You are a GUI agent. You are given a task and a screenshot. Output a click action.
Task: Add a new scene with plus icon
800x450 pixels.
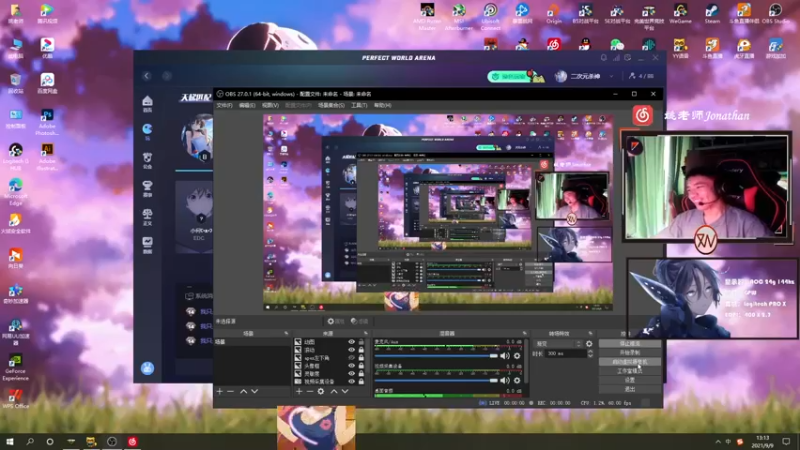(219, 391)
